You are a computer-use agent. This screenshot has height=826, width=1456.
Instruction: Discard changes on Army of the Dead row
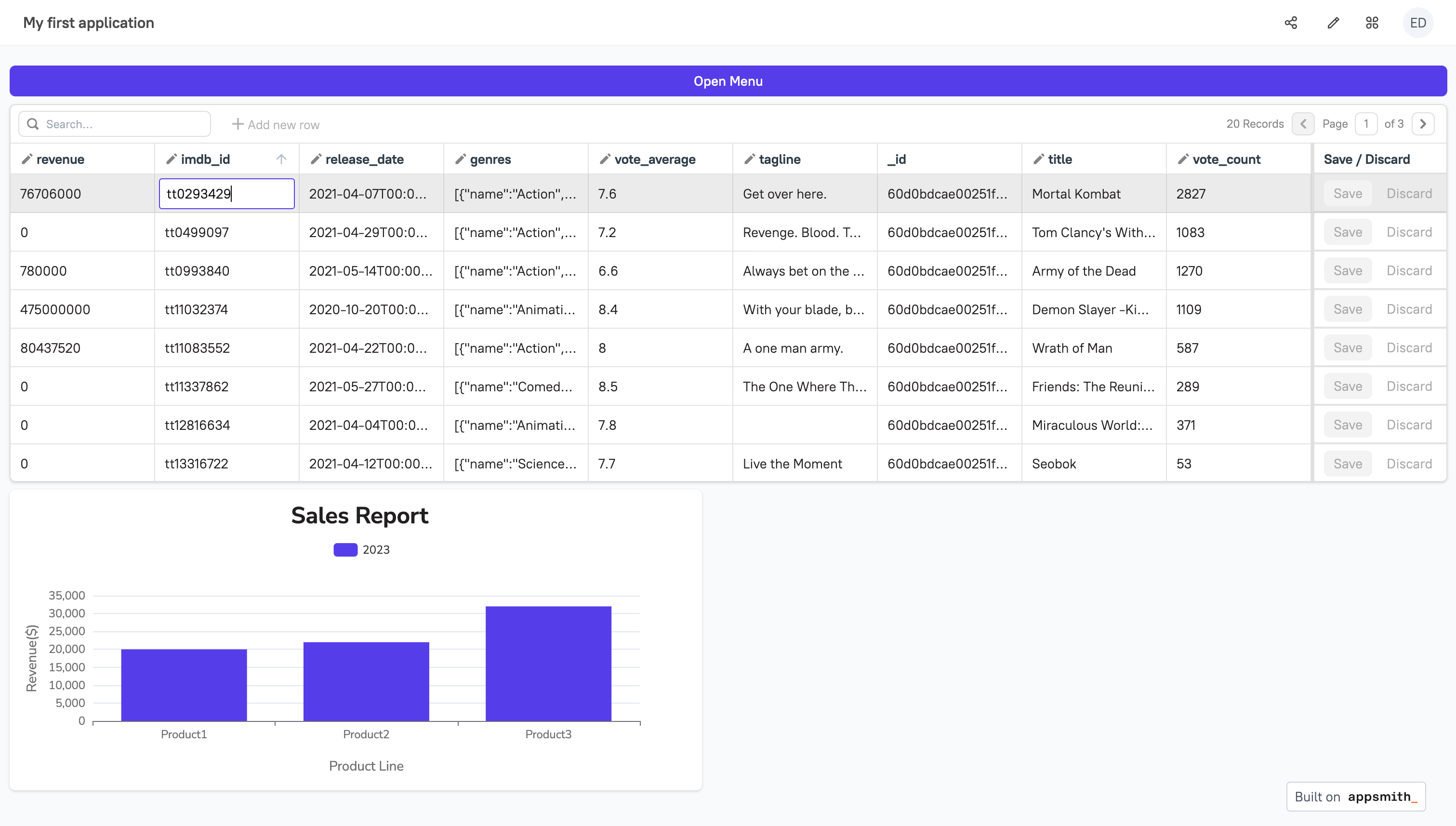click(1409, 271)
